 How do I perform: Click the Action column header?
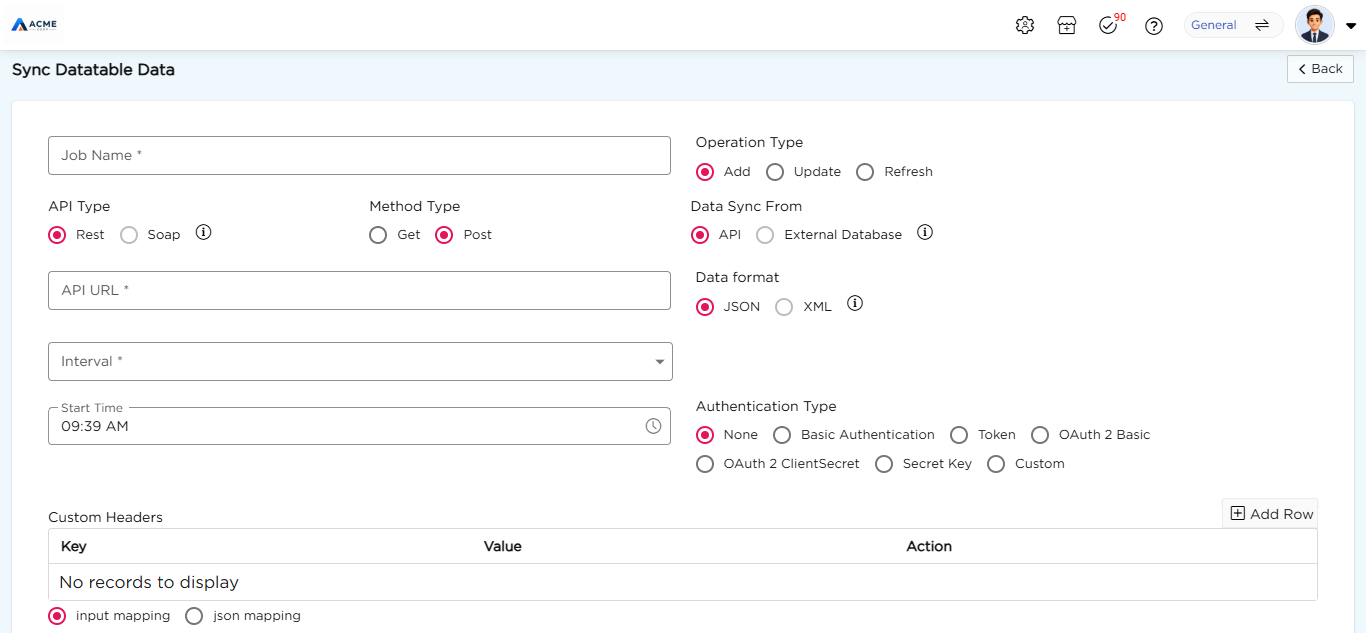(x=929, y=546)
